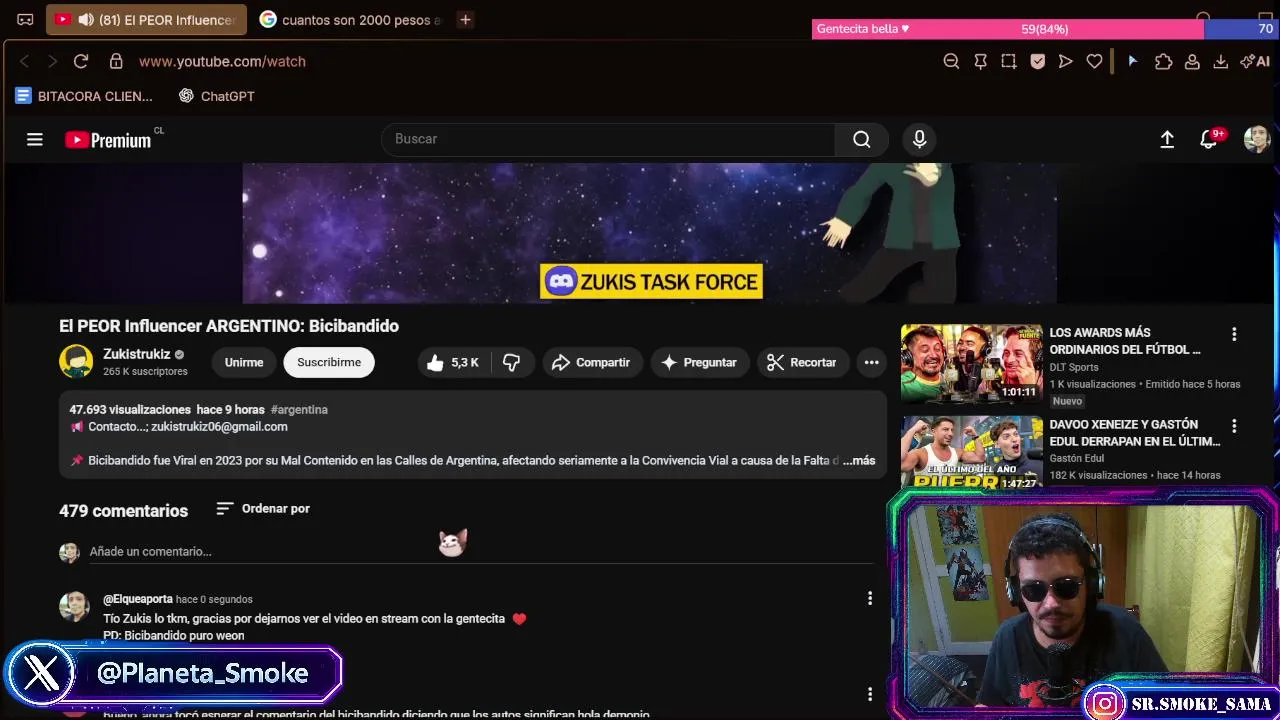Open 'Ordenar por' comment sort menu
This screenshot has width=1280, height=720.
pyautogui.click(x=263, y=509)
